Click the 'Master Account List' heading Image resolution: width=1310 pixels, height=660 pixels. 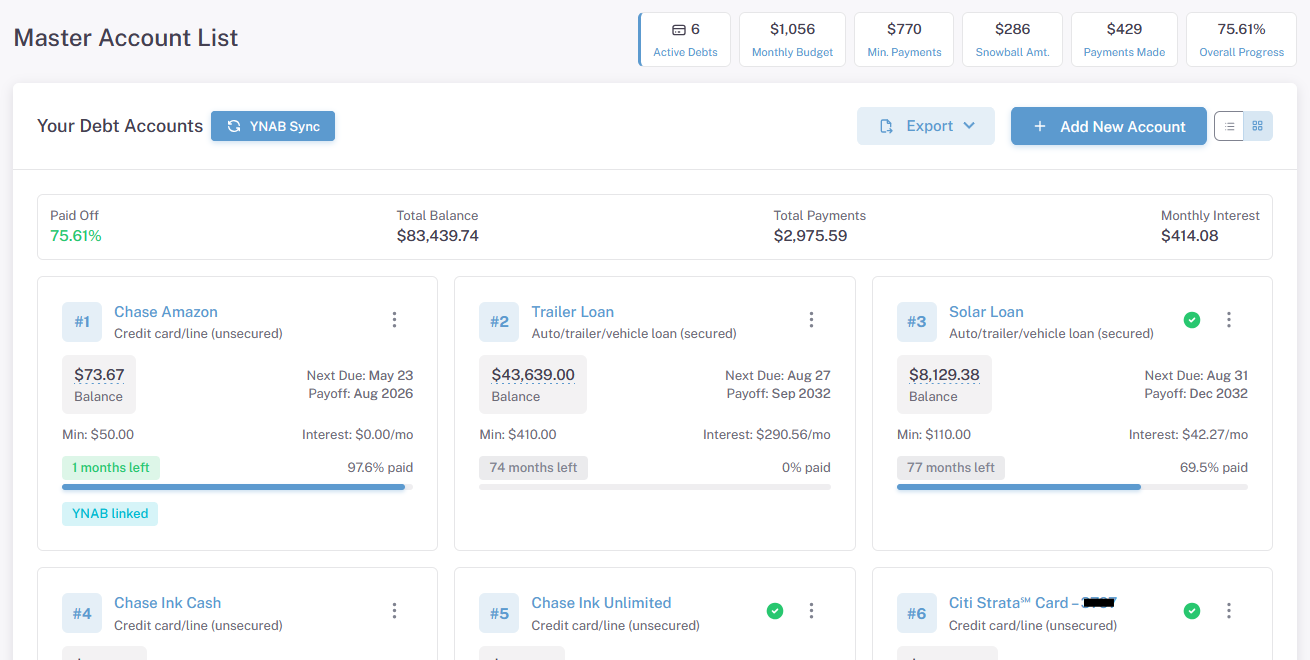click(x=126, y=39)
